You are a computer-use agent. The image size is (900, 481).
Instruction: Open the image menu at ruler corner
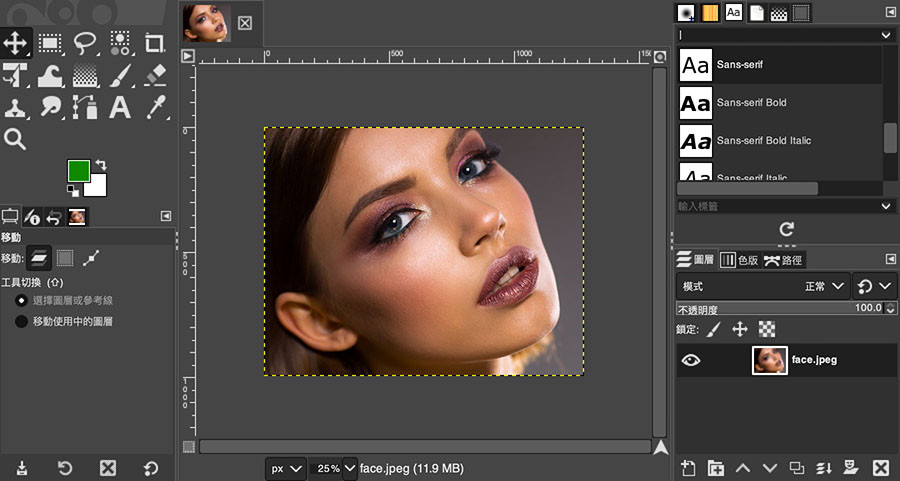(x=188, y=56)
